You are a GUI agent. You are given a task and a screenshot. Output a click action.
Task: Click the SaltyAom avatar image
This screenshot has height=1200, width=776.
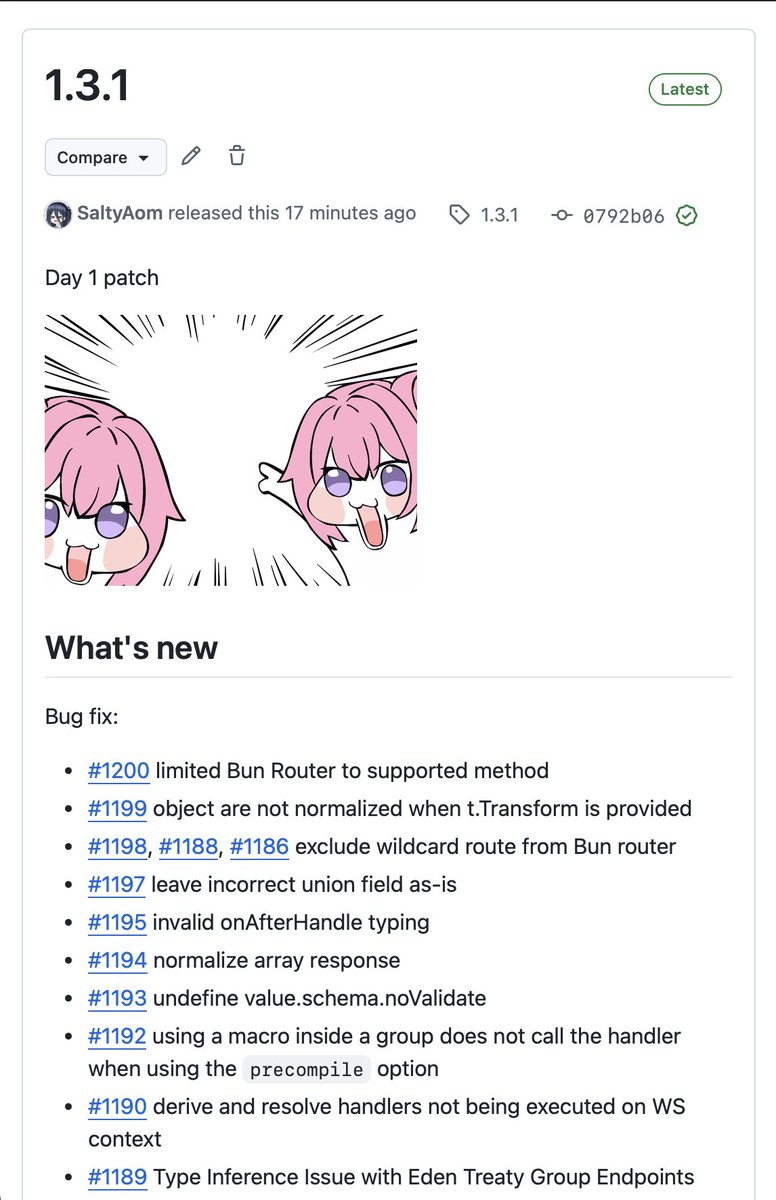(x=58, y=214)
